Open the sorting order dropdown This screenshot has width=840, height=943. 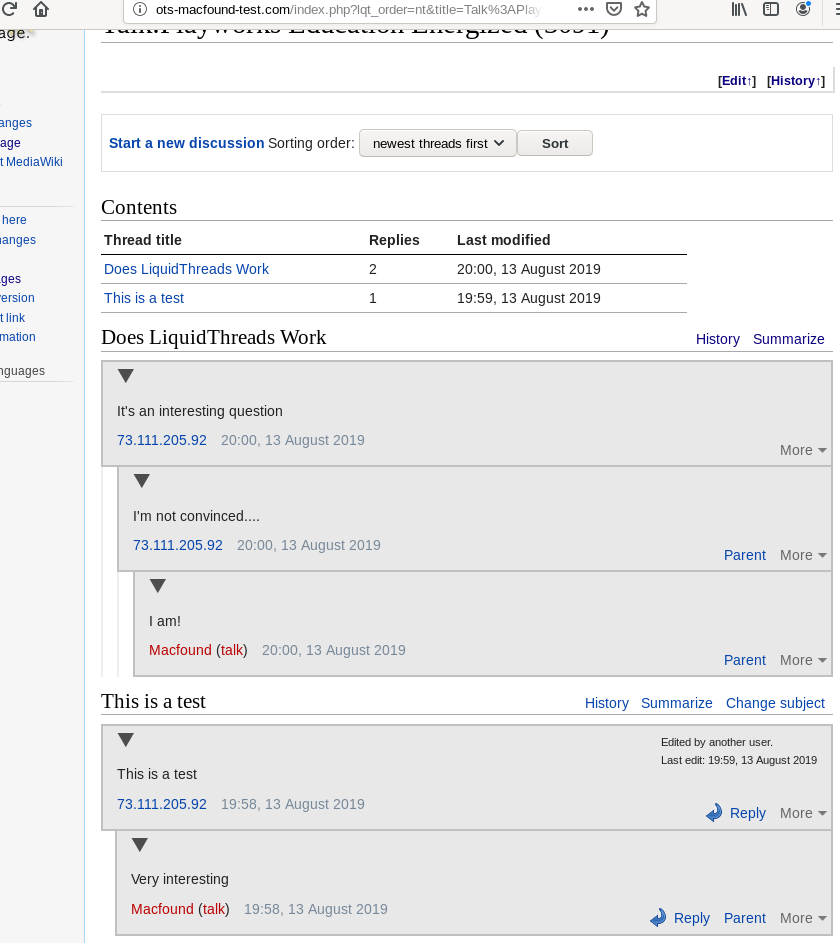coord(438,143)
